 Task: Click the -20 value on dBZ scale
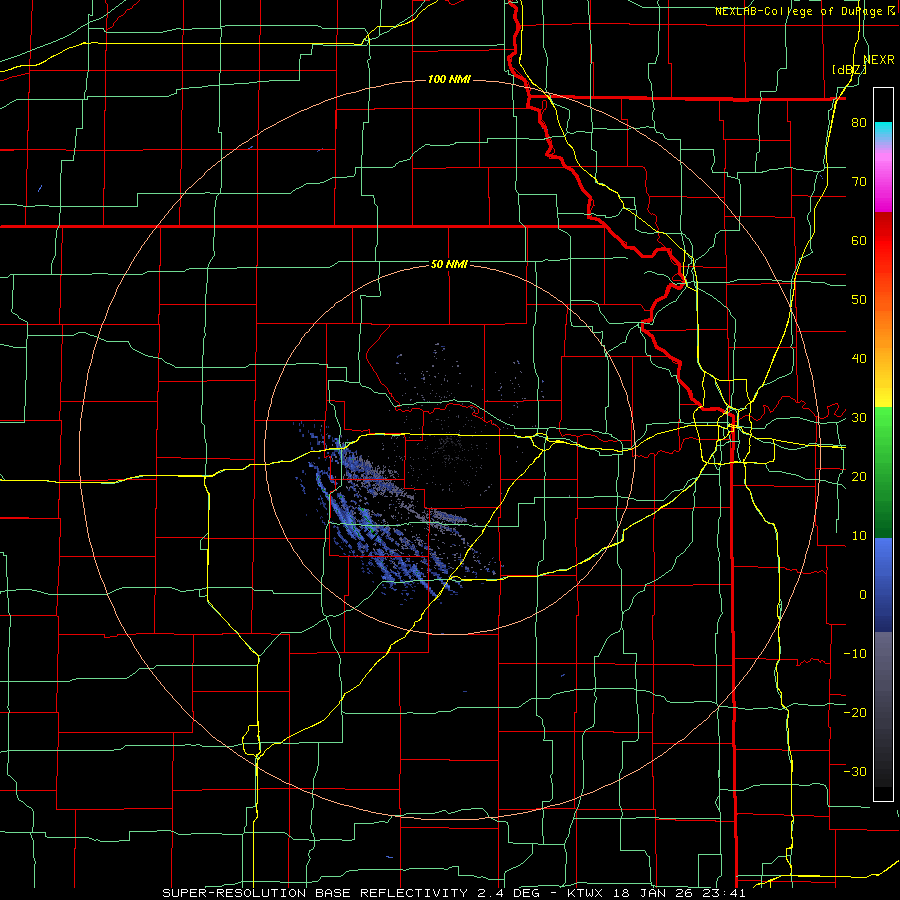click(x=855, y=712)
